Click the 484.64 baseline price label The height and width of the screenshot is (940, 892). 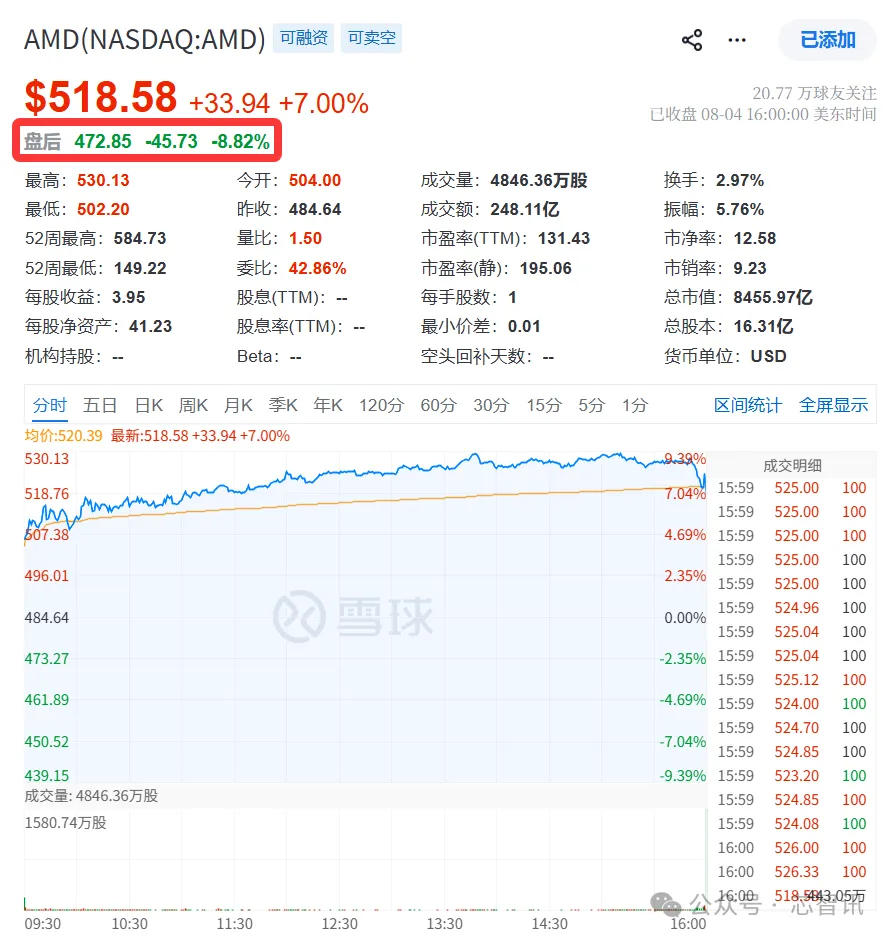point(47,617)
